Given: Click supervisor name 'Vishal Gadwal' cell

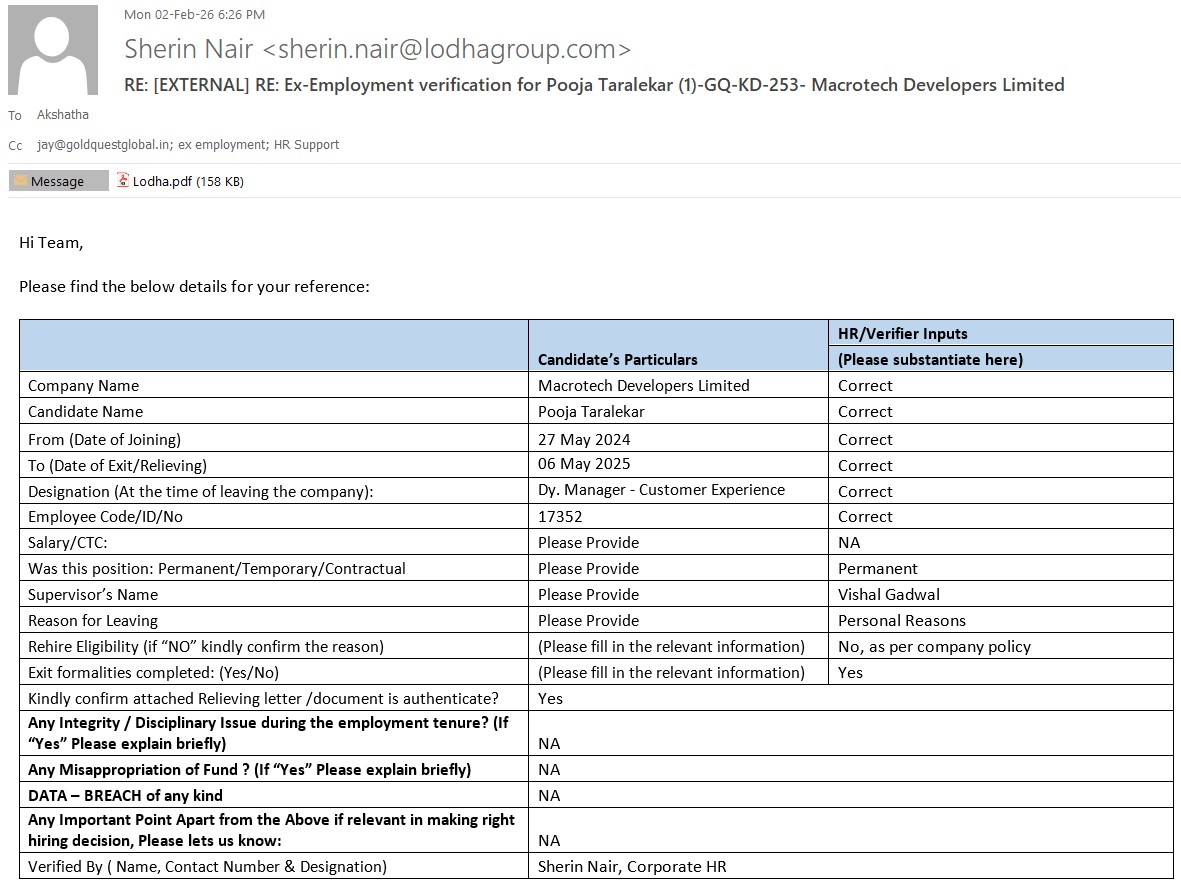Looking at the screenshot, I should click(888, 595).
